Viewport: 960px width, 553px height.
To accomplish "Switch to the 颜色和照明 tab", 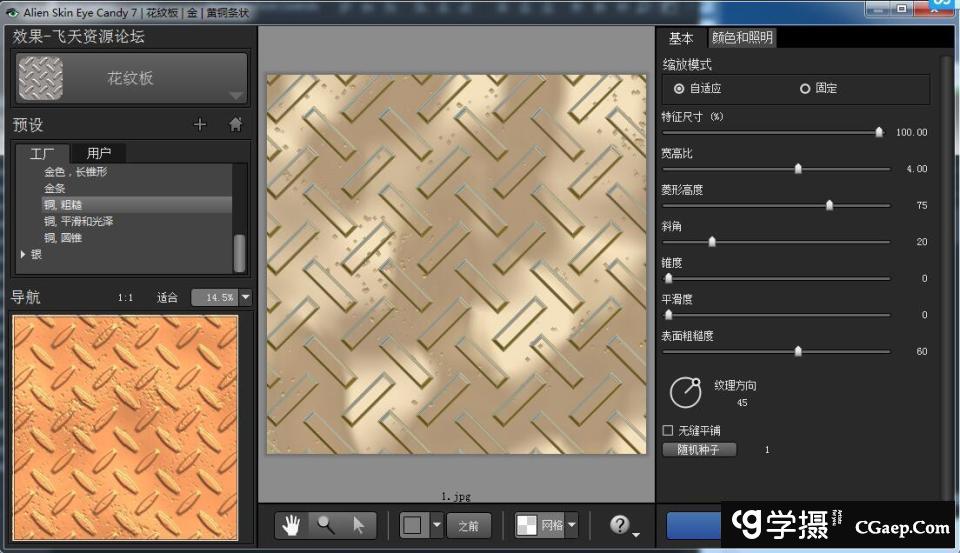I will (x=741, y=38).
